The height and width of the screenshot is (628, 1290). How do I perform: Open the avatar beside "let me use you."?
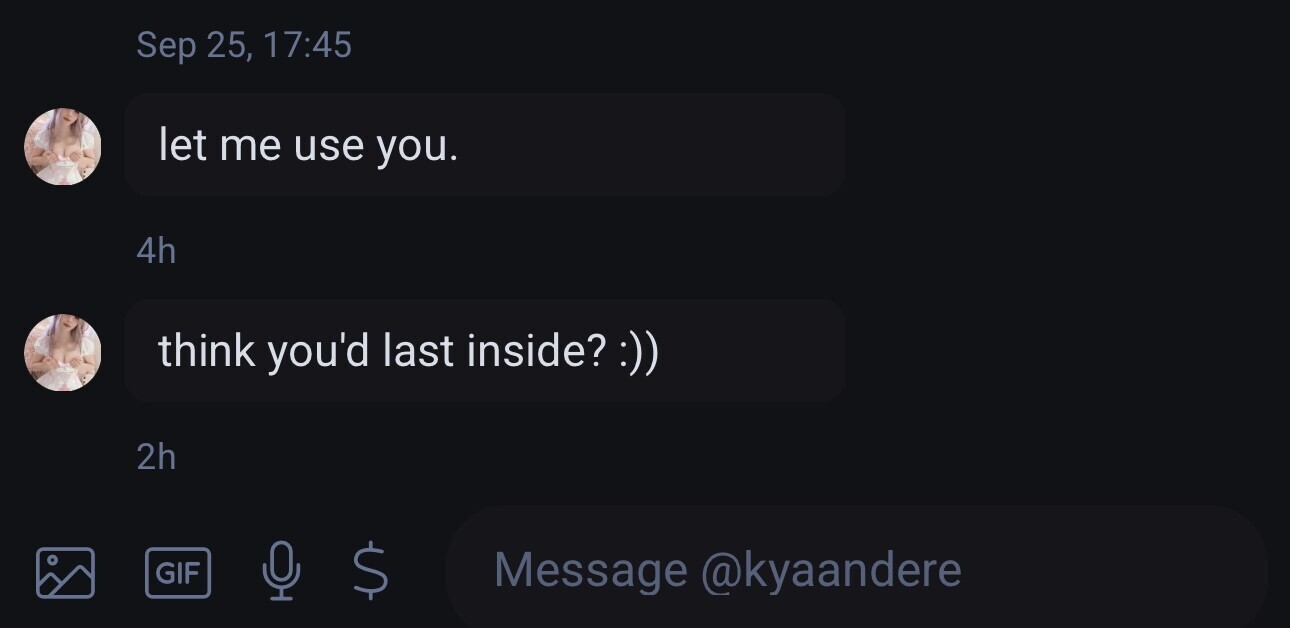(63, 146)
